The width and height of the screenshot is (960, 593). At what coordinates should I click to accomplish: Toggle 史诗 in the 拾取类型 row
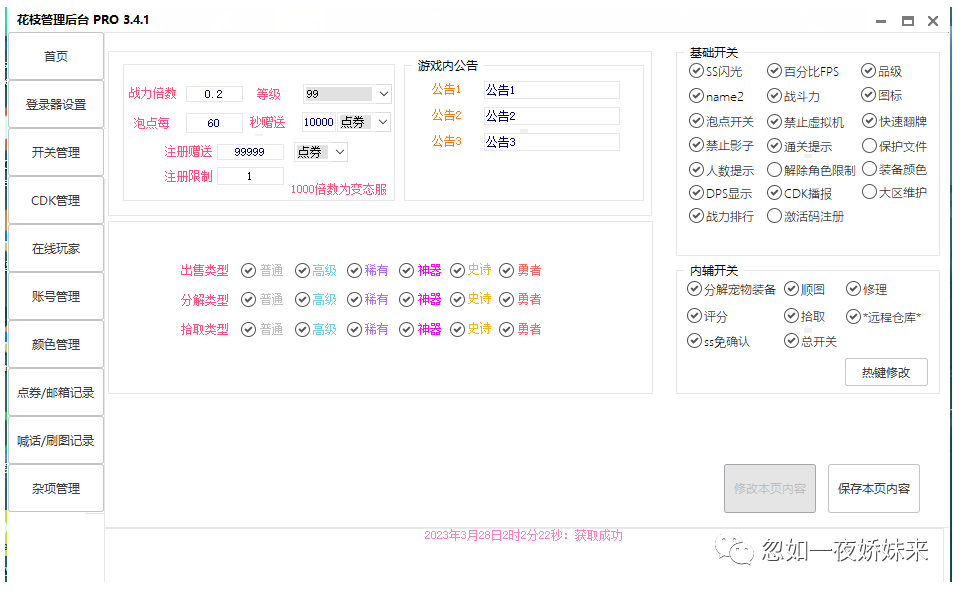point(458,329)
